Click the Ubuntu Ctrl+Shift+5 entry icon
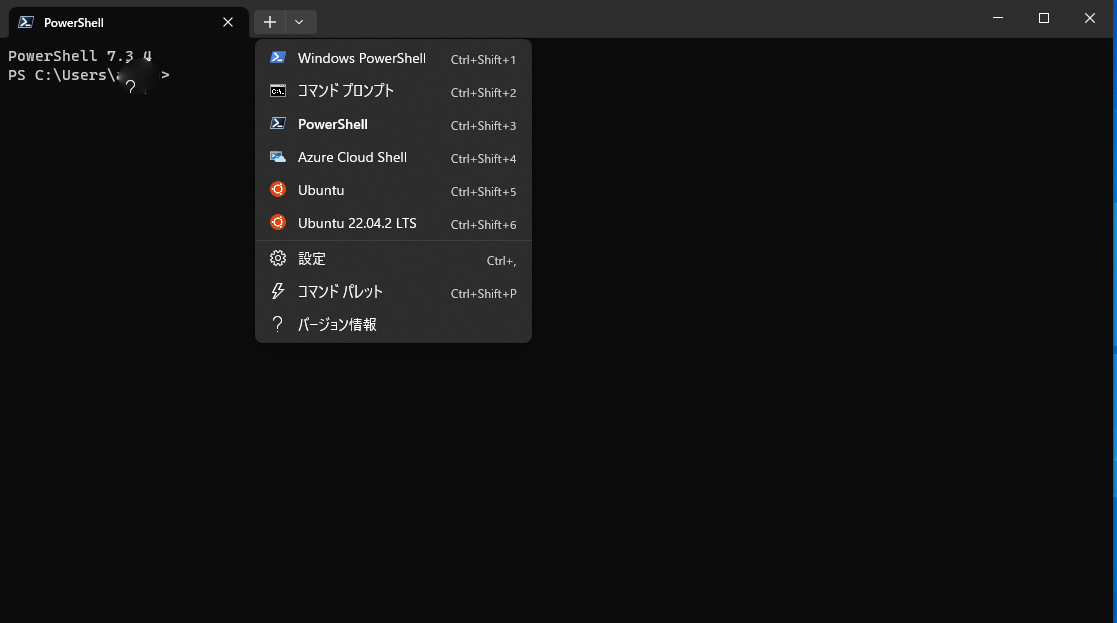The image size is (1117, 623). click(278, 189)
